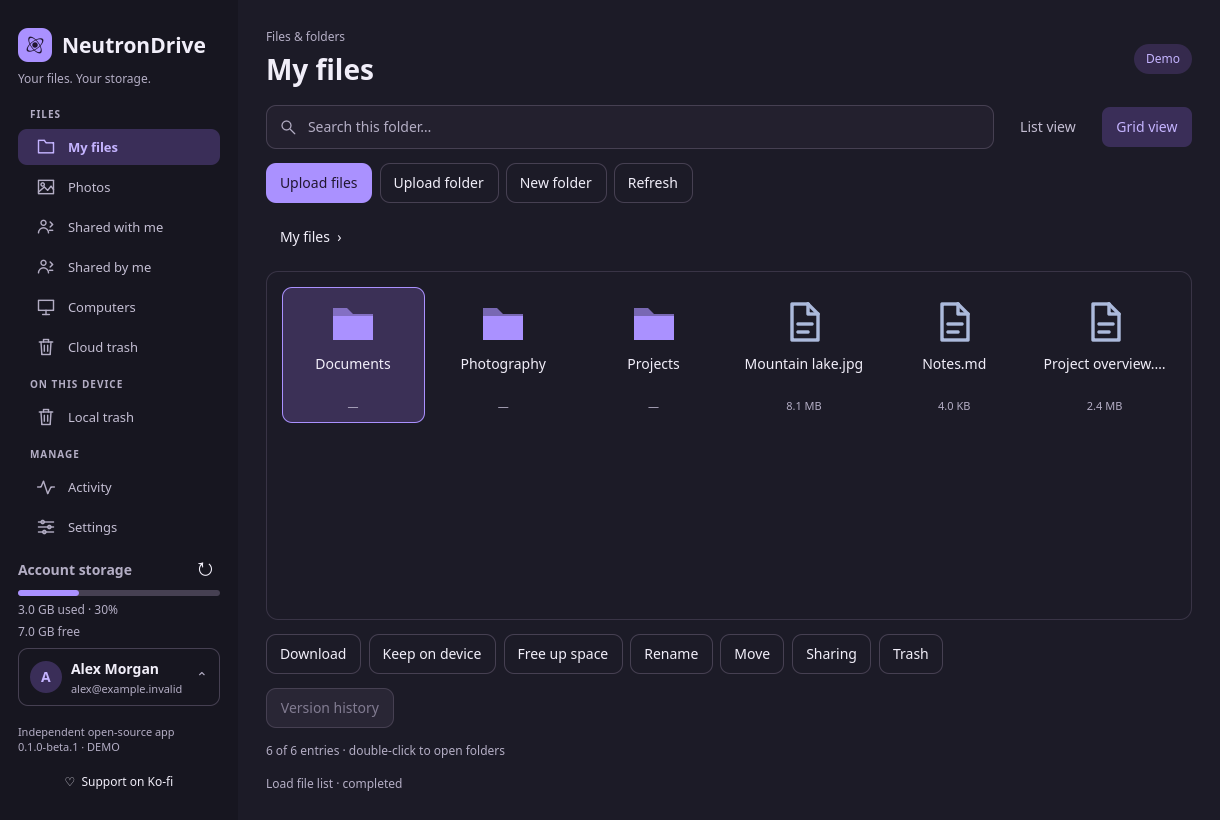
Task: Select the Notes.md file icon
Action: pyautogui.click(x=954, y=322)
